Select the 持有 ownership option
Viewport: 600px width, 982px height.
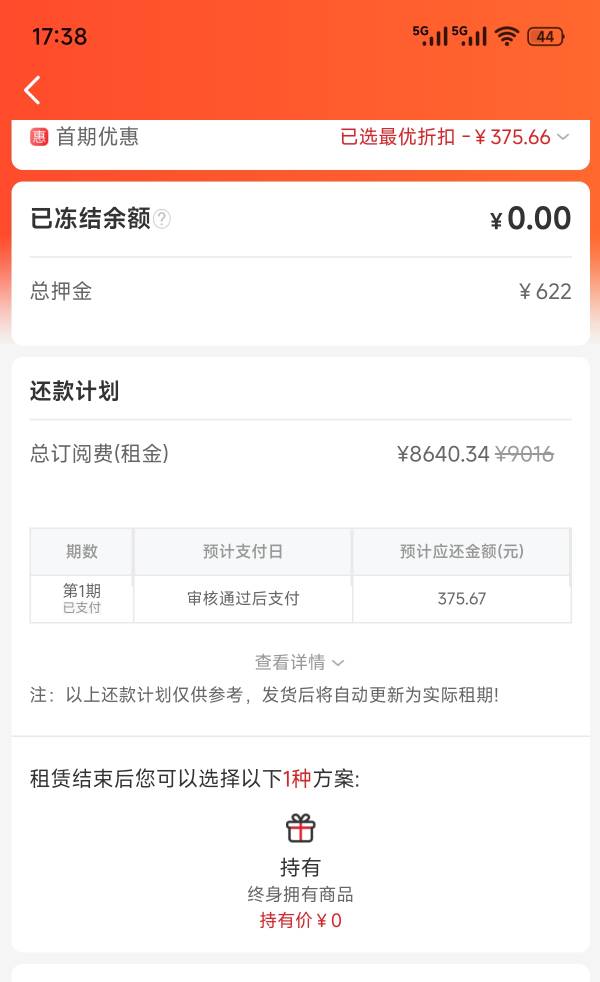click(301, 867)
